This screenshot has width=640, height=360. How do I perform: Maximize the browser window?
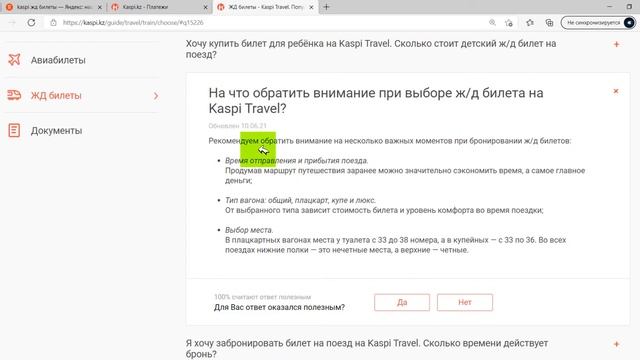tap(629, 7)
